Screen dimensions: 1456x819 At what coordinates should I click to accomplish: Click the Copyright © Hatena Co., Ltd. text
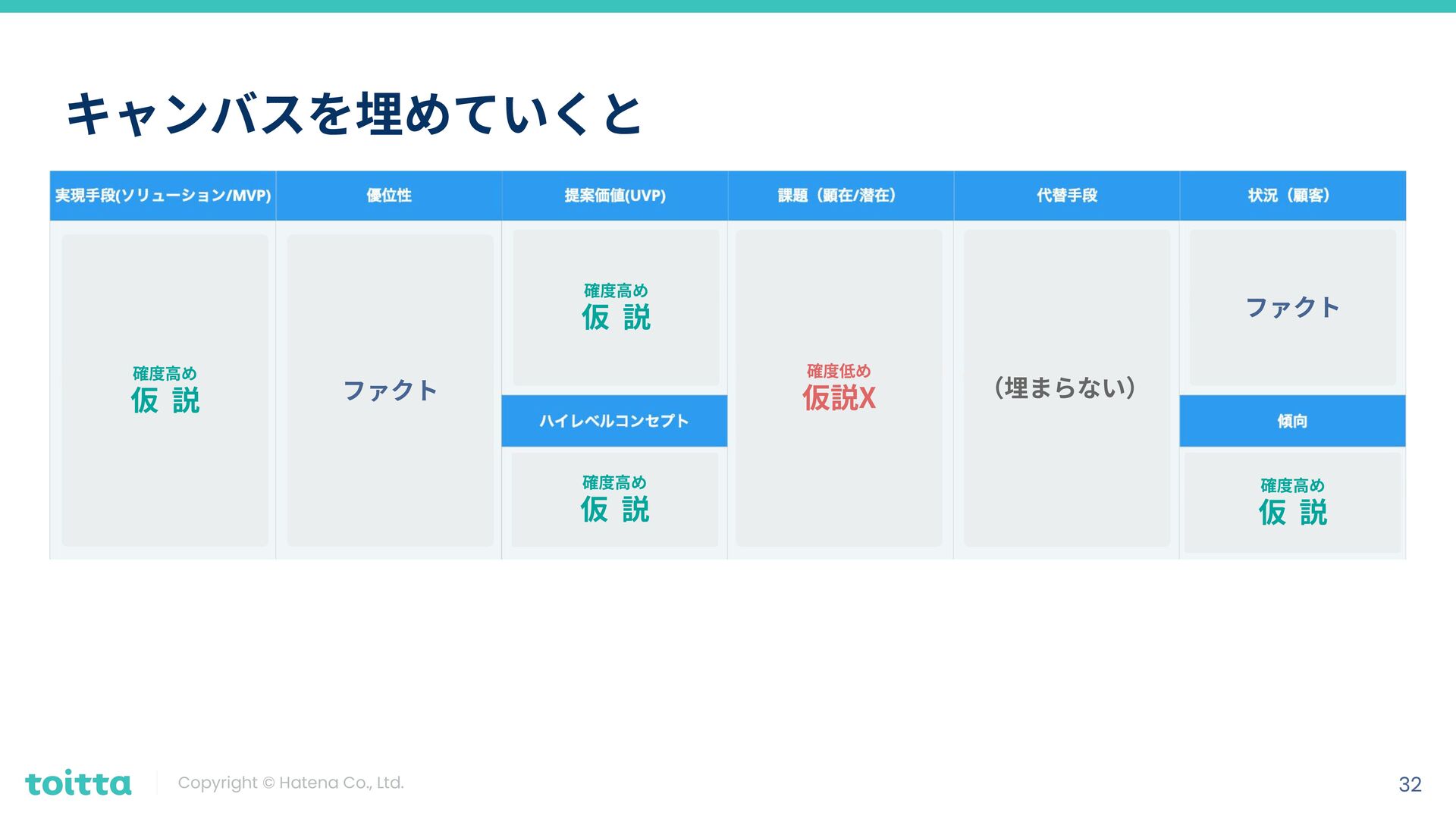(290, 783)
